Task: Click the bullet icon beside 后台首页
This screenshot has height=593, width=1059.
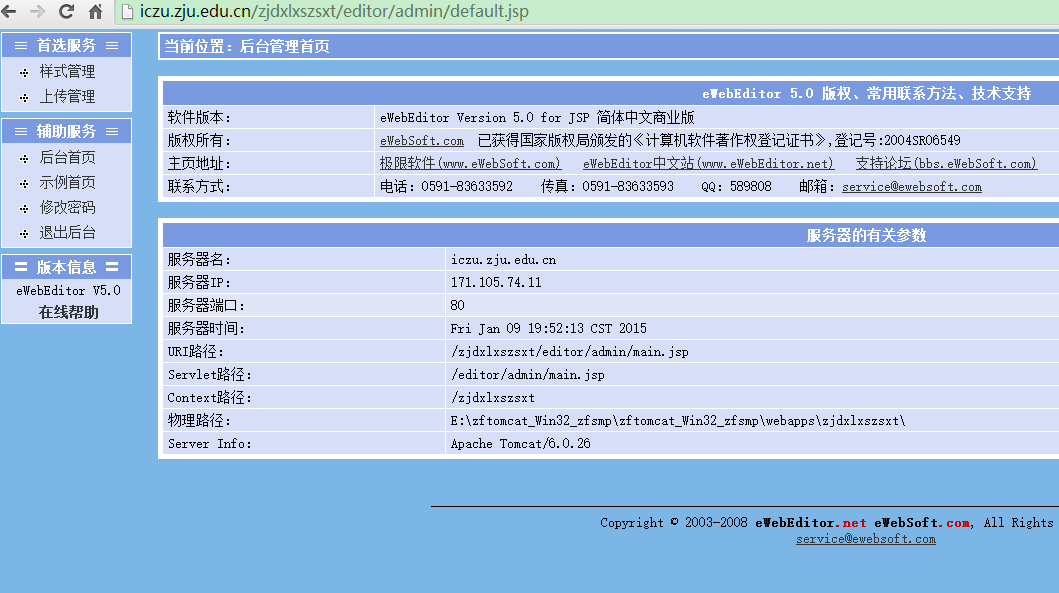Action: (24, 159)
